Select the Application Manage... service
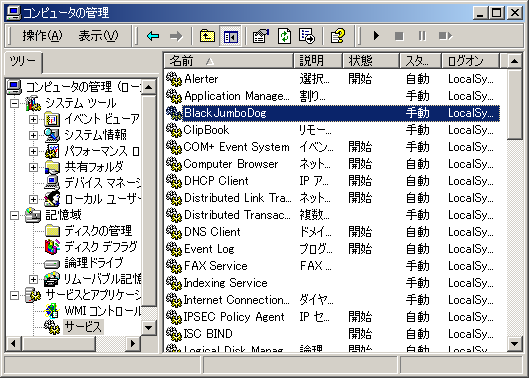 tap(332, 96)
